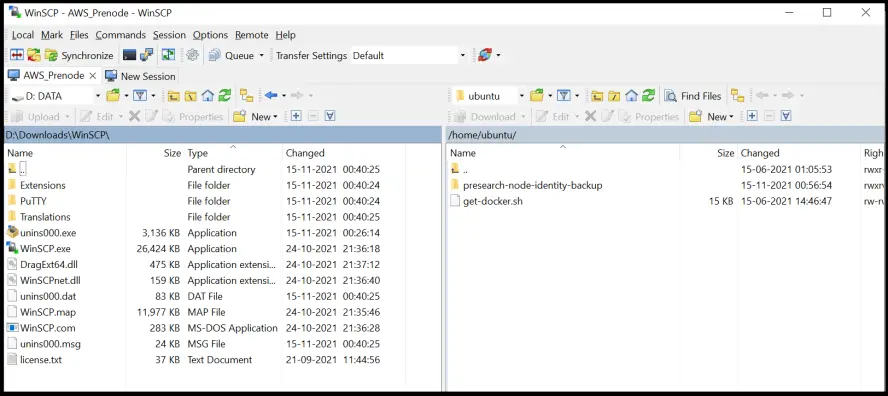Open the Options menu
This screenshot has width=888, height=396.
click(210, 35)
